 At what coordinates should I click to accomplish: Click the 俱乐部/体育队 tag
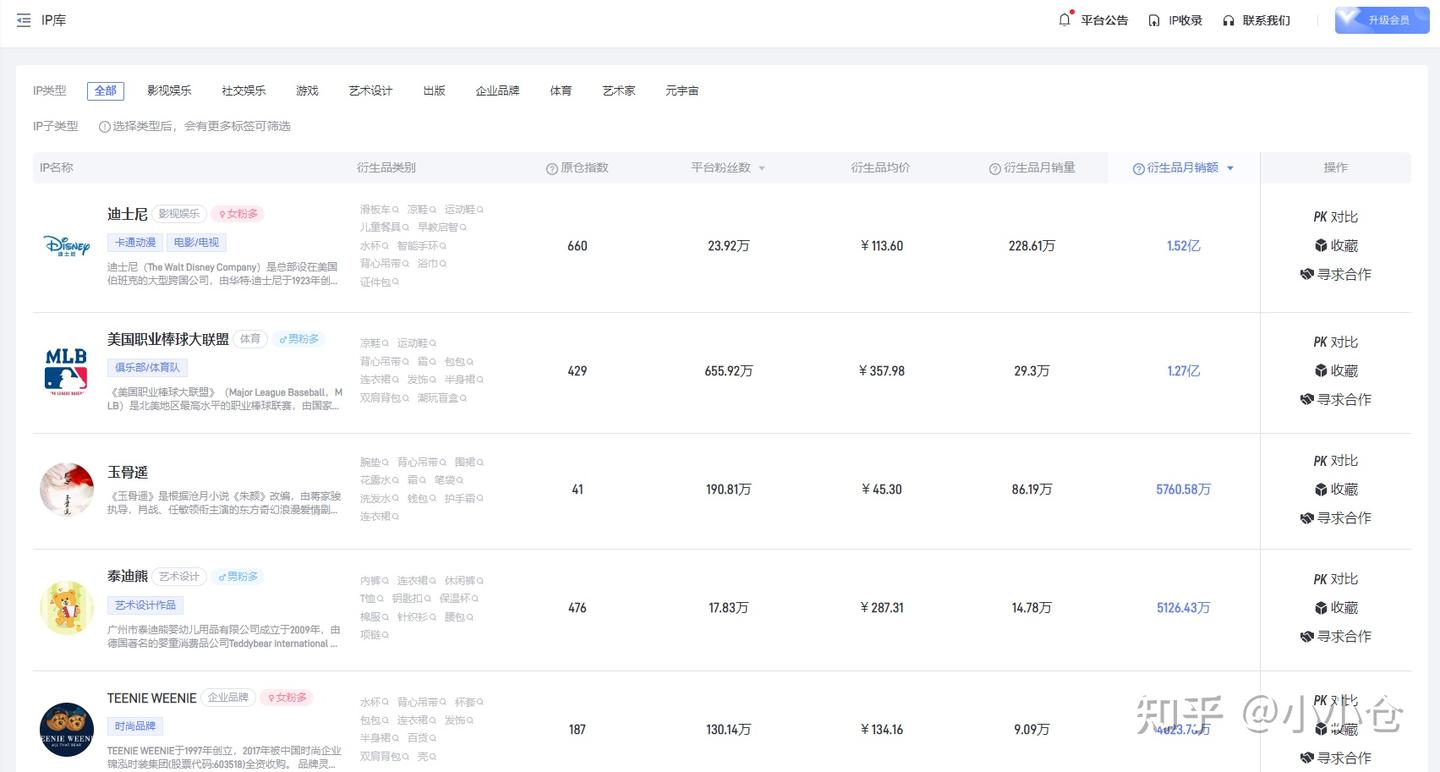[x=147, y=368]
